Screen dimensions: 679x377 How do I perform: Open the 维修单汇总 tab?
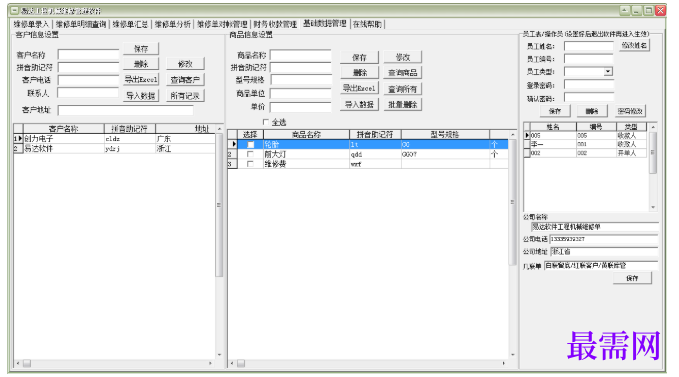pos(130,24)
